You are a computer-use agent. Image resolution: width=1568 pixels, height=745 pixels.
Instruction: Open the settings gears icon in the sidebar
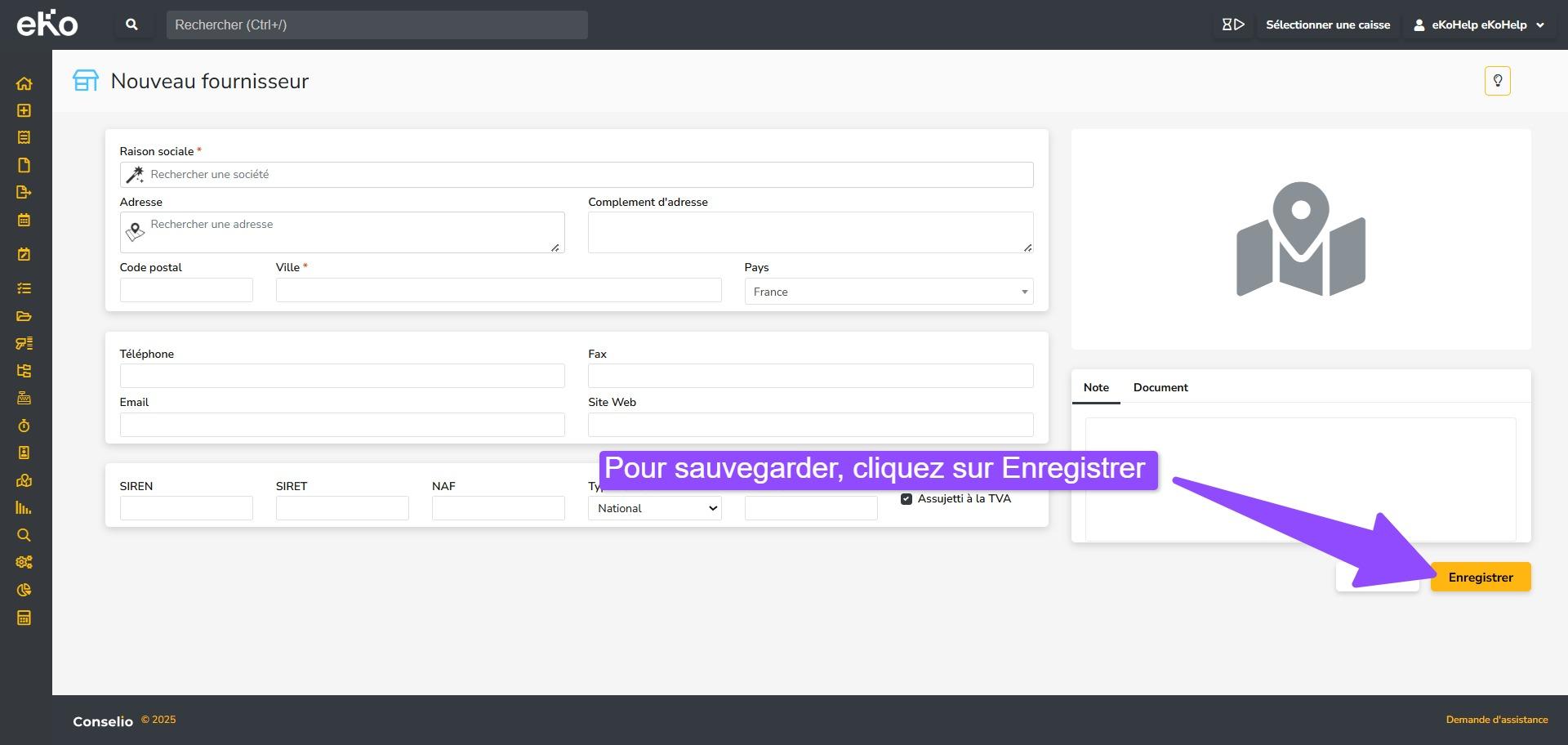(x=24, y=562)
